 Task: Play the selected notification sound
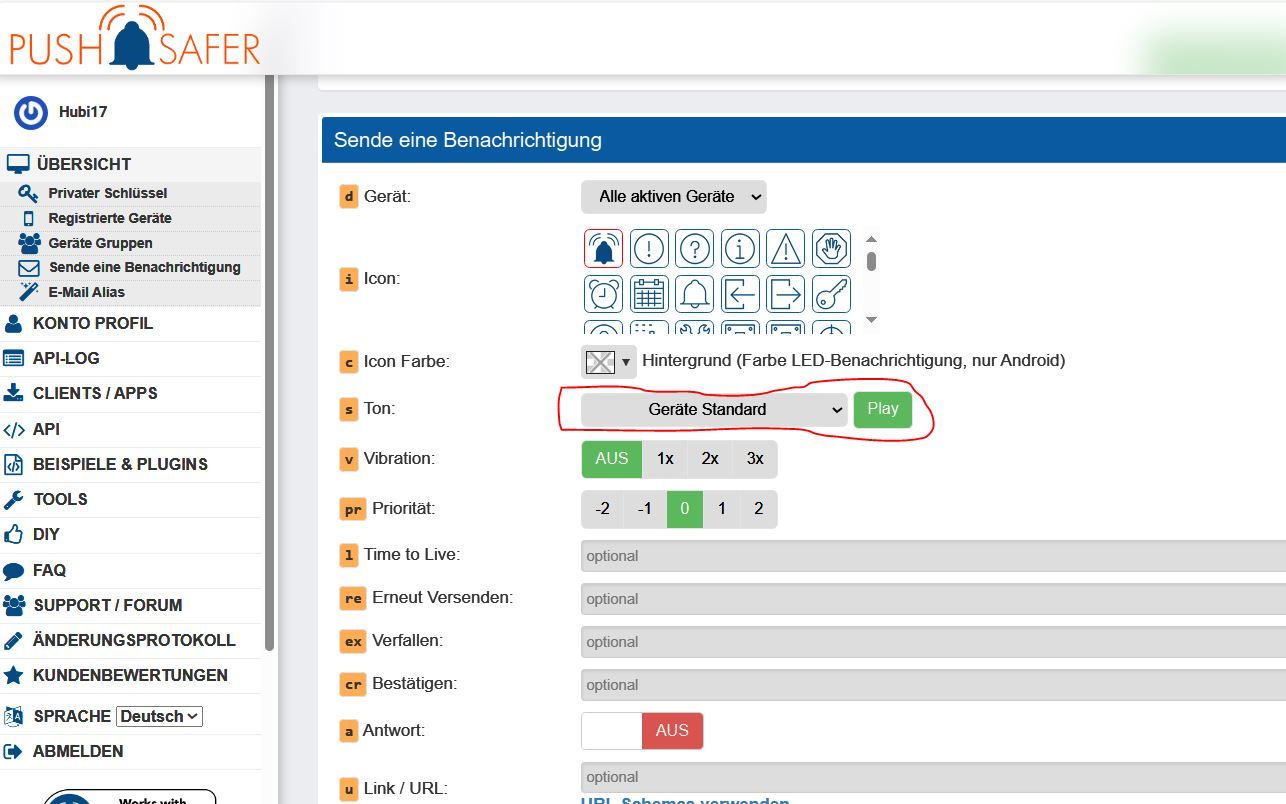[x=883, y=409]
